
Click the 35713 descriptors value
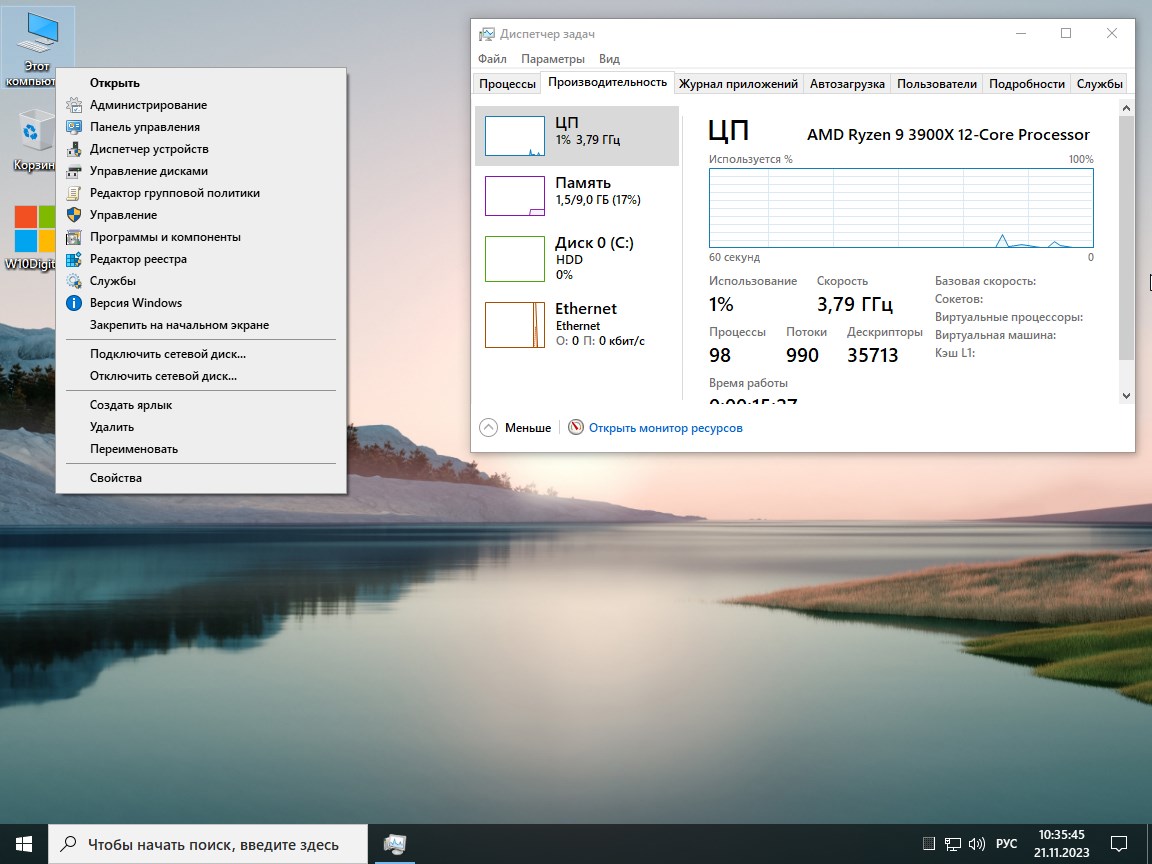pos(873,356)
